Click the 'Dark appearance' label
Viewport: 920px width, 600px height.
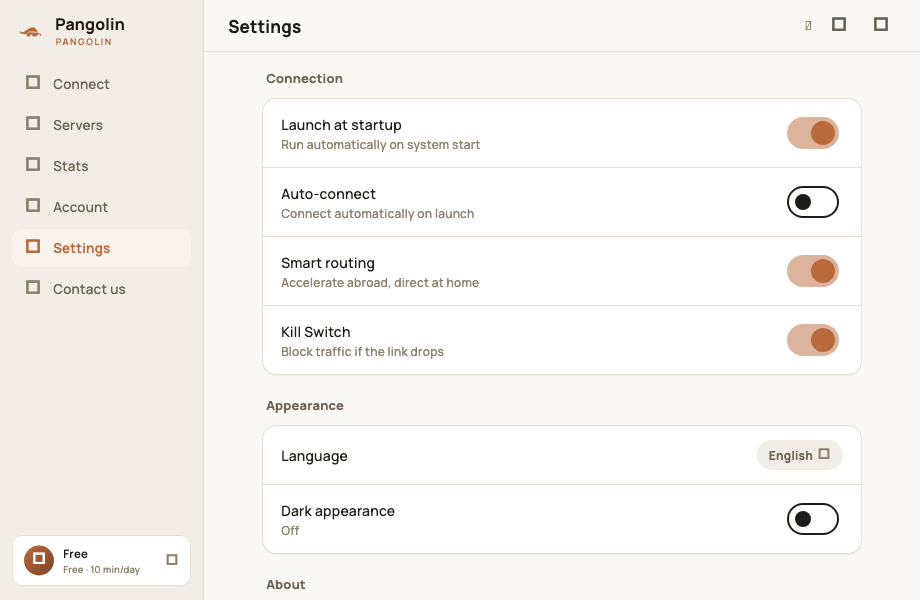pos(337,511)
